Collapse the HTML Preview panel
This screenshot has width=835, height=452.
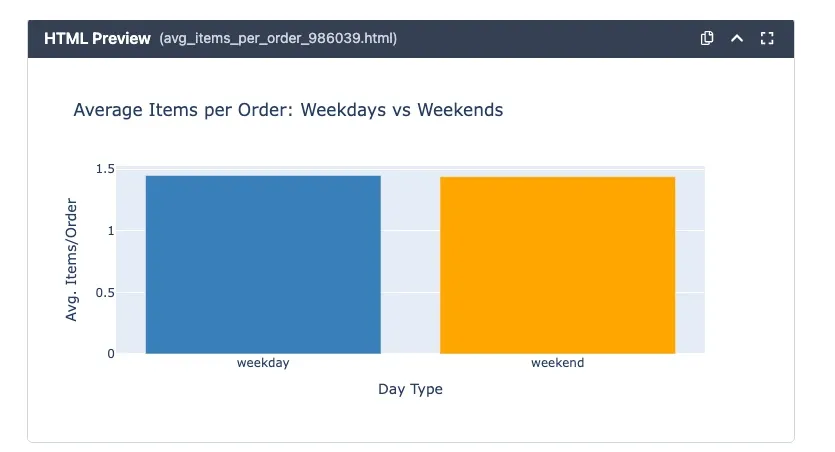(x=737, y=38)
